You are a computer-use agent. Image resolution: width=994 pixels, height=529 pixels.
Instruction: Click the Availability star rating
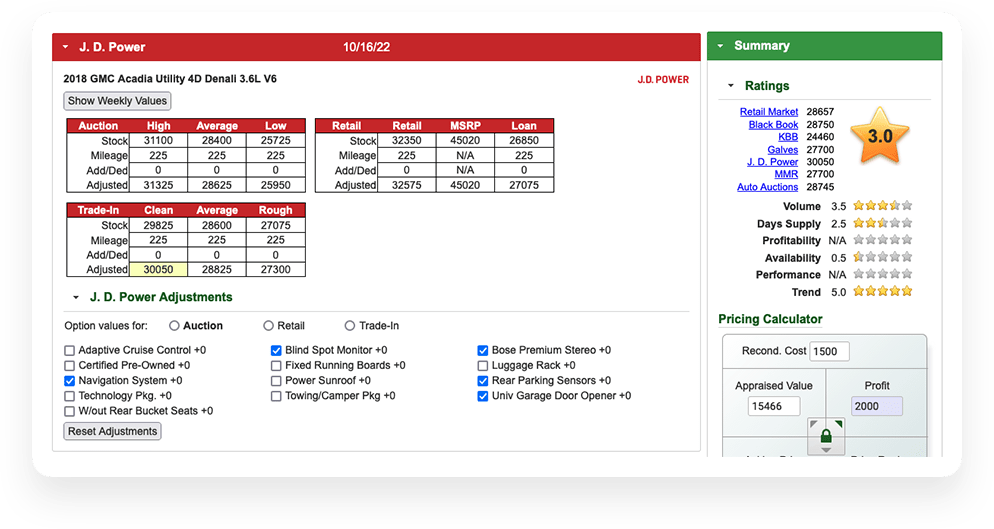(882, 257)
